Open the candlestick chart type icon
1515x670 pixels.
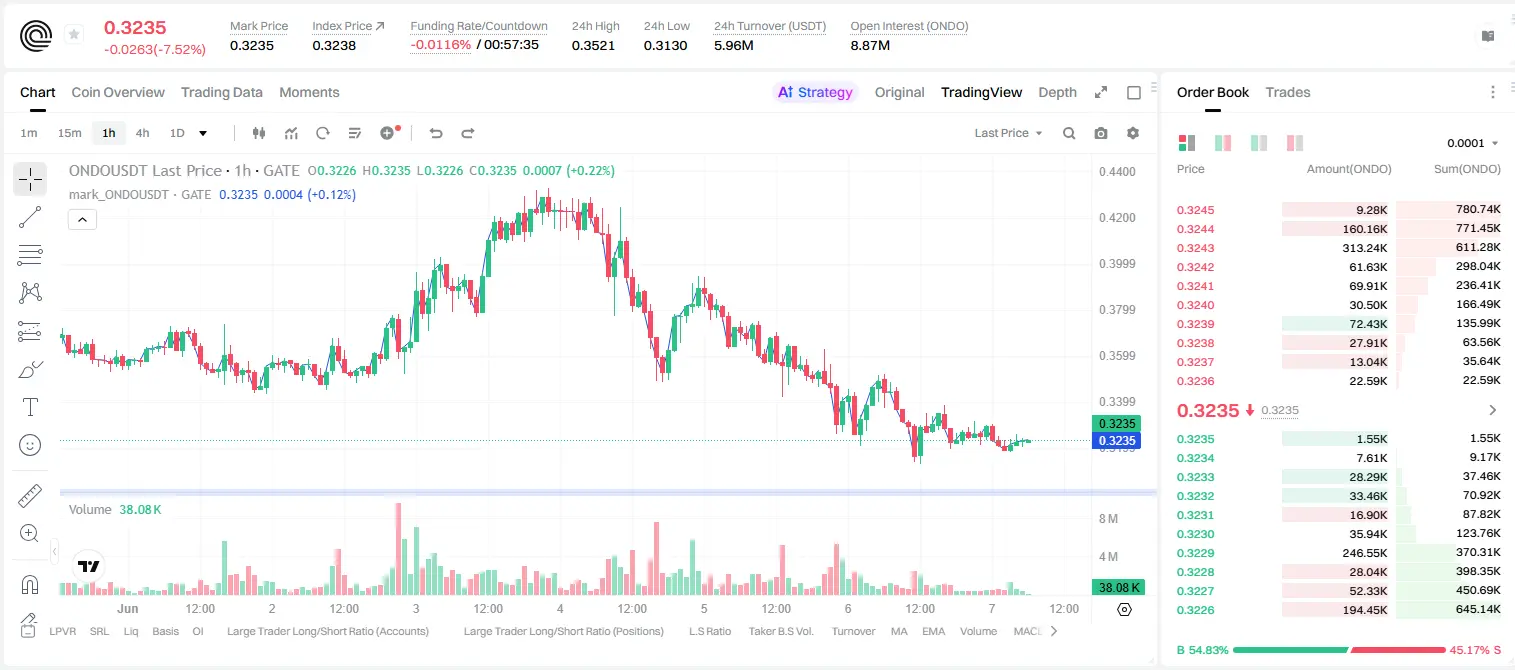pyautogui.click(x=260, y=133)
